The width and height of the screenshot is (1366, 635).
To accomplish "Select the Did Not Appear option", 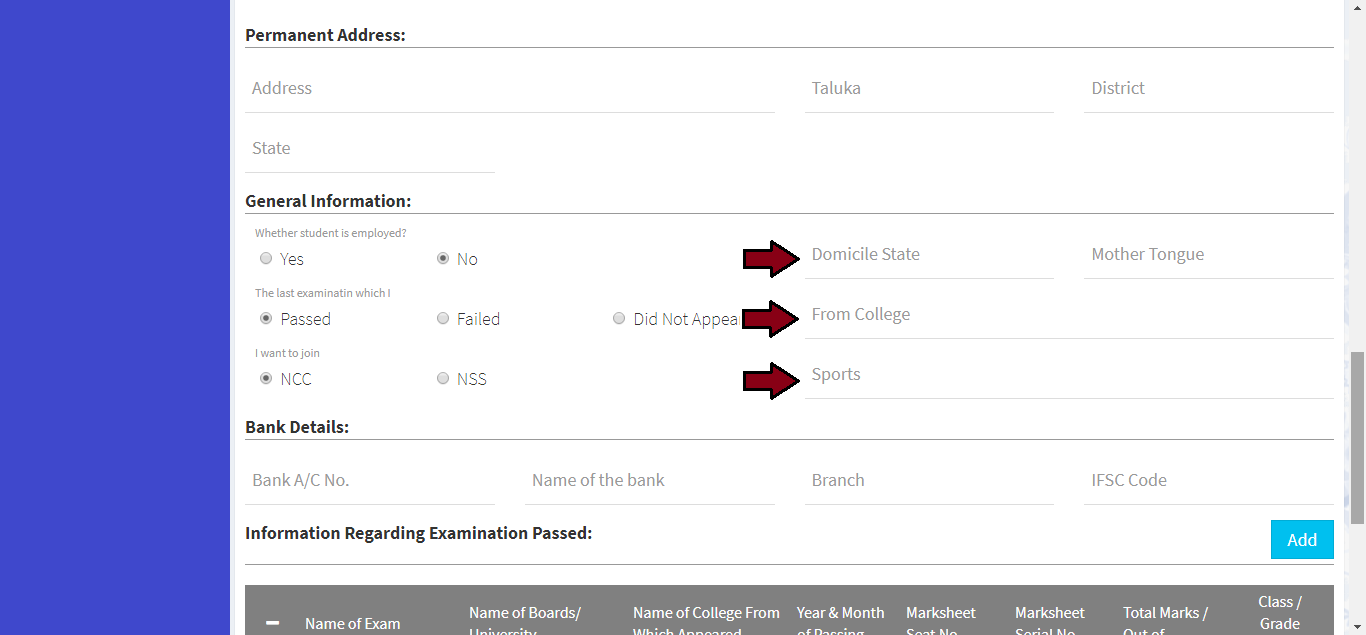I will point(620,319).
